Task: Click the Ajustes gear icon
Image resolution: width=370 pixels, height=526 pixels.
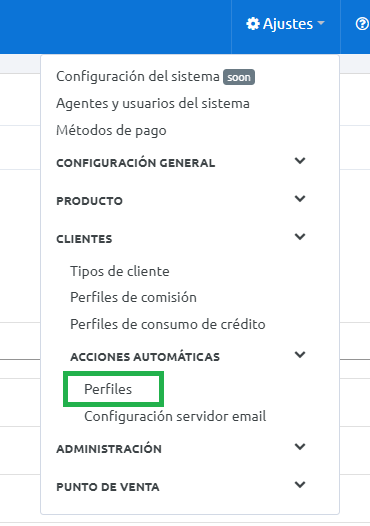Action: click(253, 24)
